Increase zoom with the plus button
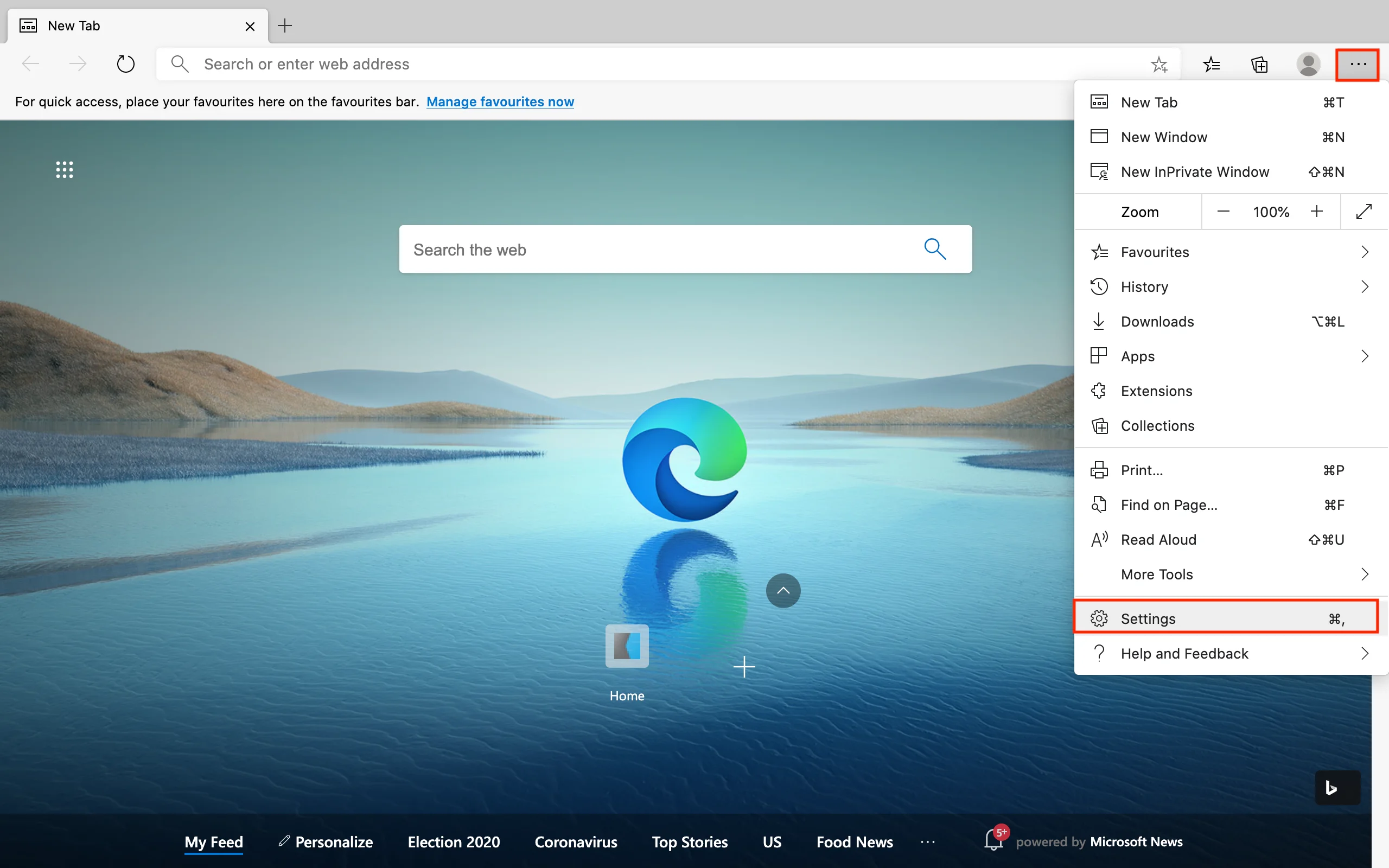The height and width of the screenshot is (868, 1389). point(1317,212)
